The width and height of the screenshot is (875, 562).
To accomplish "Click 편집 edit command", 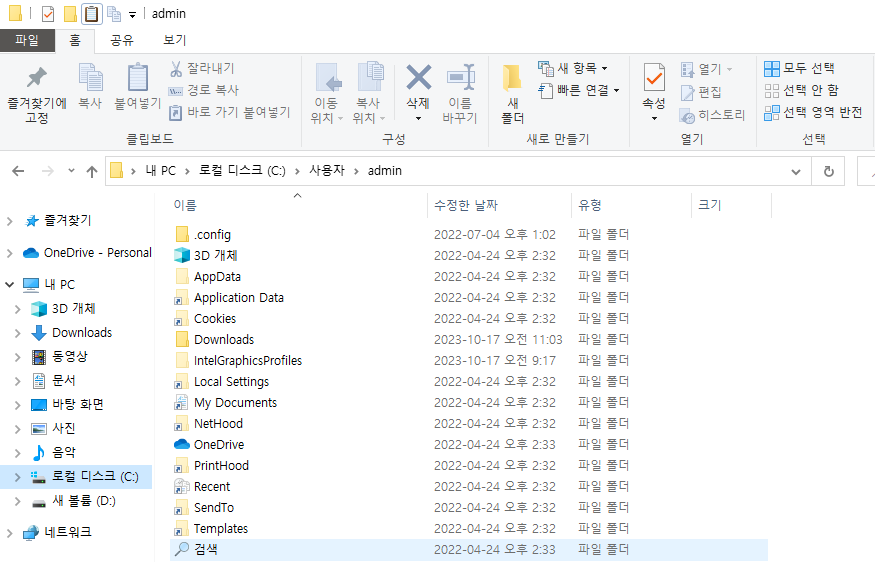I will tap(701, 92).
